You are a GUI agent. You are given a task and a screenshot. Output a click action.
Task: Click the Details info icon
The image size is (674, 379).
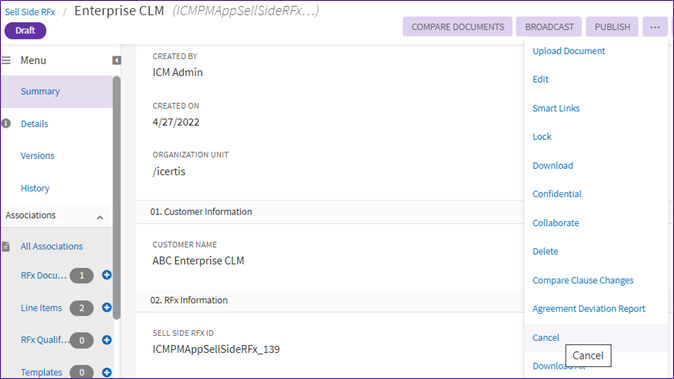point(6,124)
